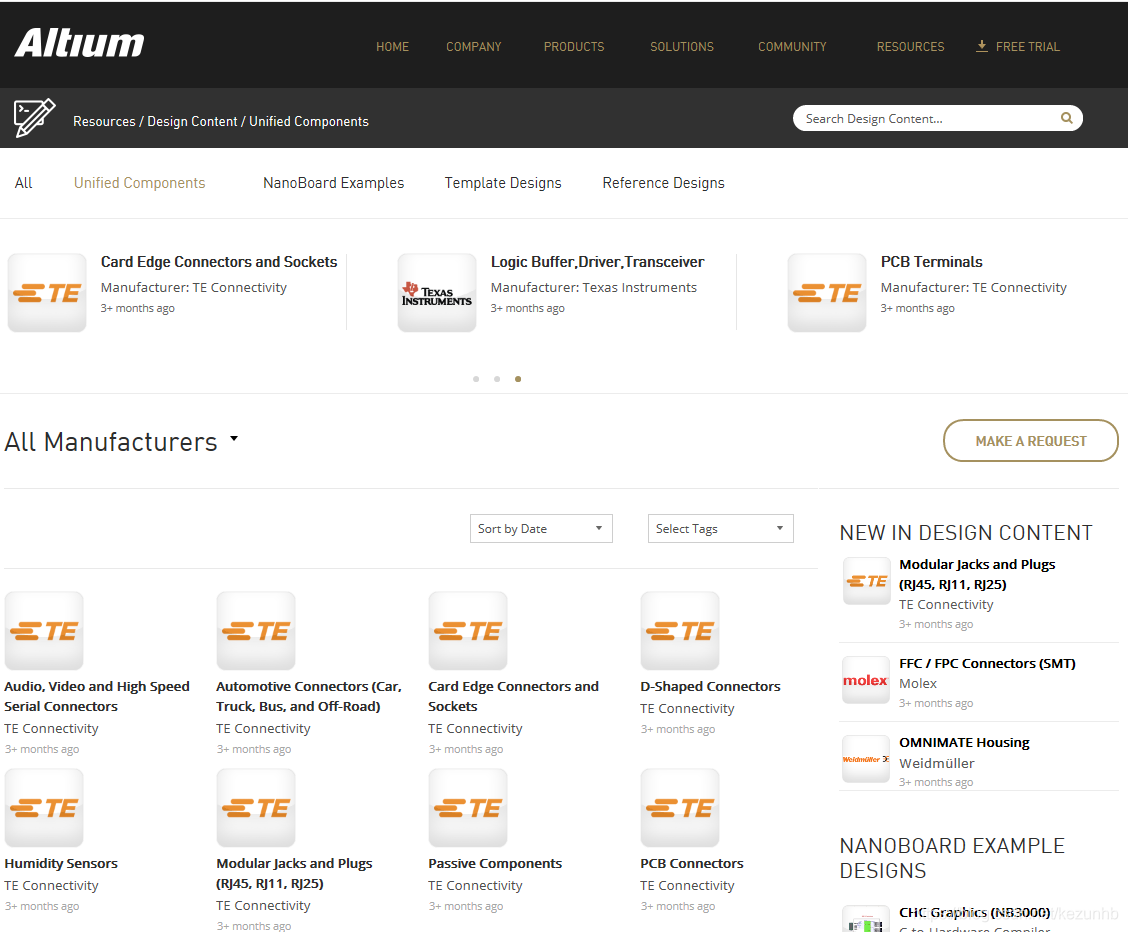Click the Altium logo
This screenshot has width=1128, height=932.
[80, 44]
